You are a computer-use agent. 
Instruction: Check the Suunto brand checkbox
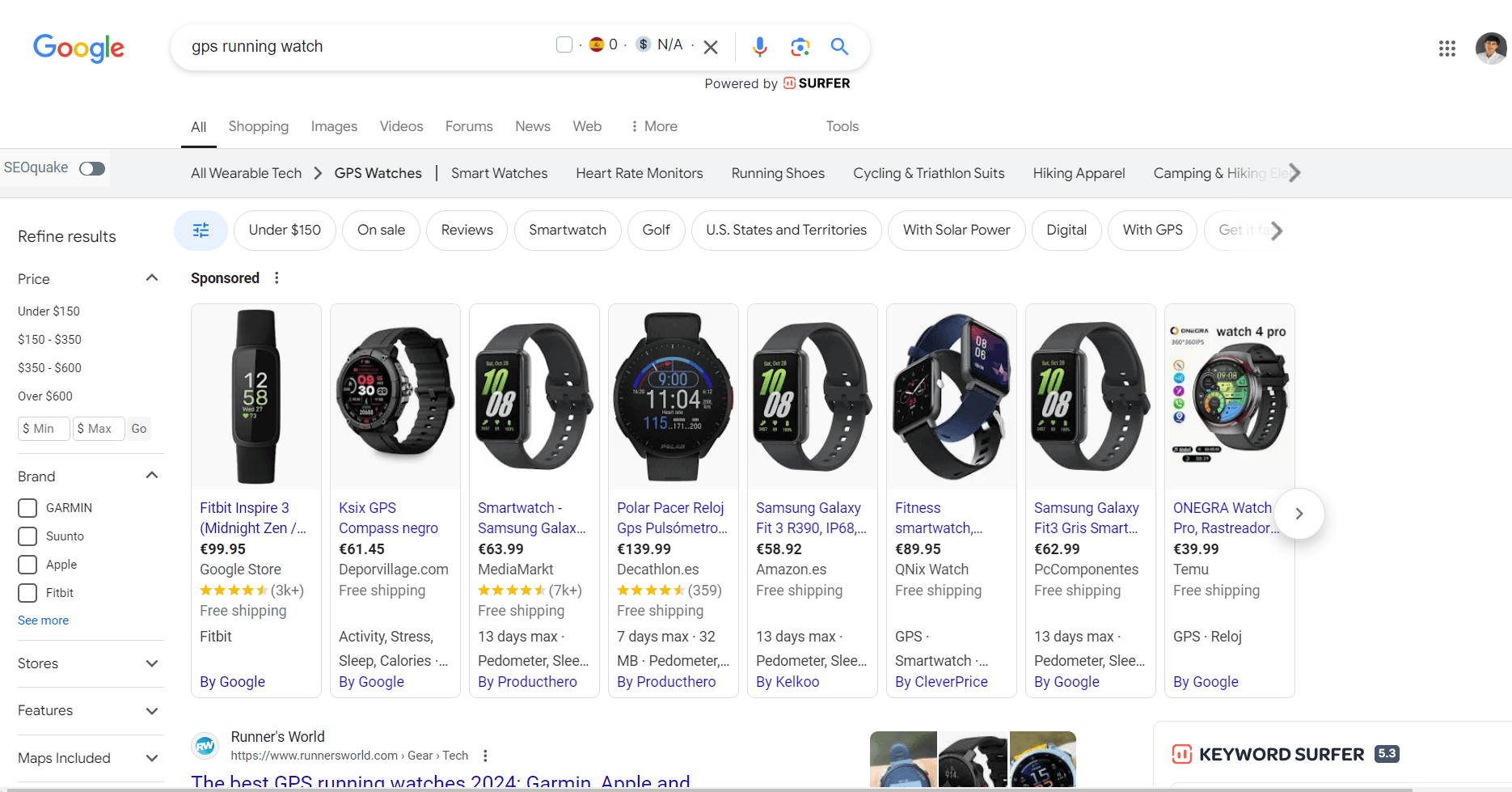click(27, 536)
